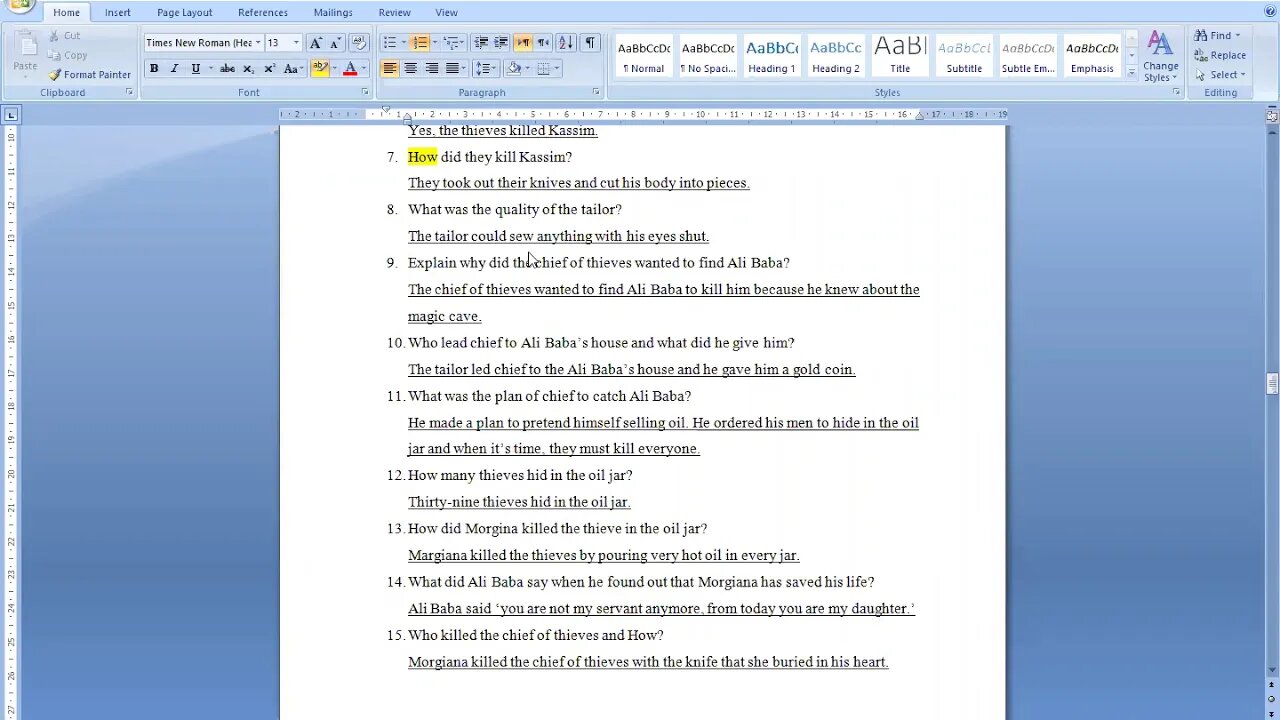Switch to the View tab
The height and width of the screenshot is (720, 1280).
point(446,13)
